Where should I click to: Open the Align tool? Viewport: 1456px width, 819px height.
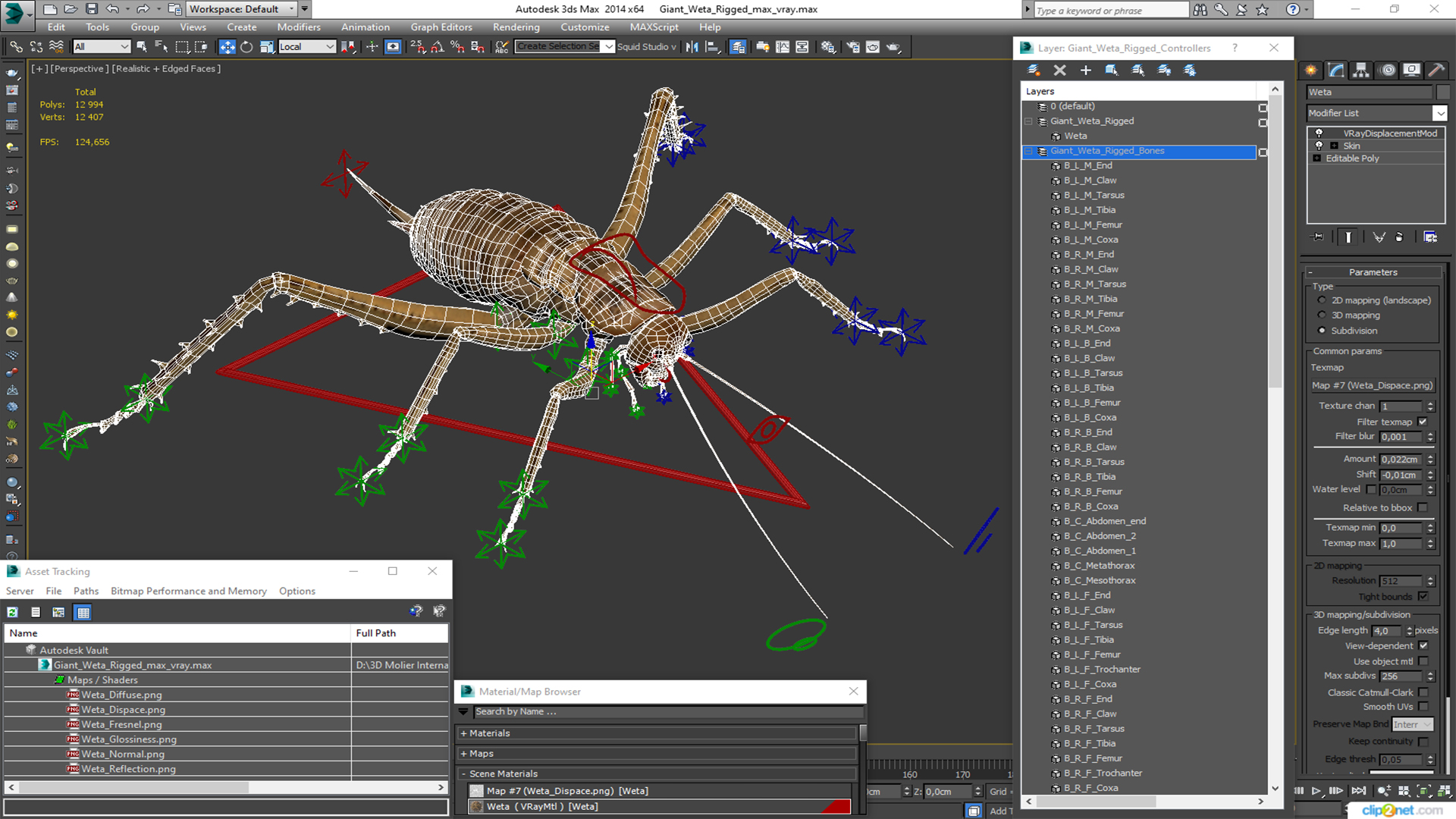tap(712, 47)
